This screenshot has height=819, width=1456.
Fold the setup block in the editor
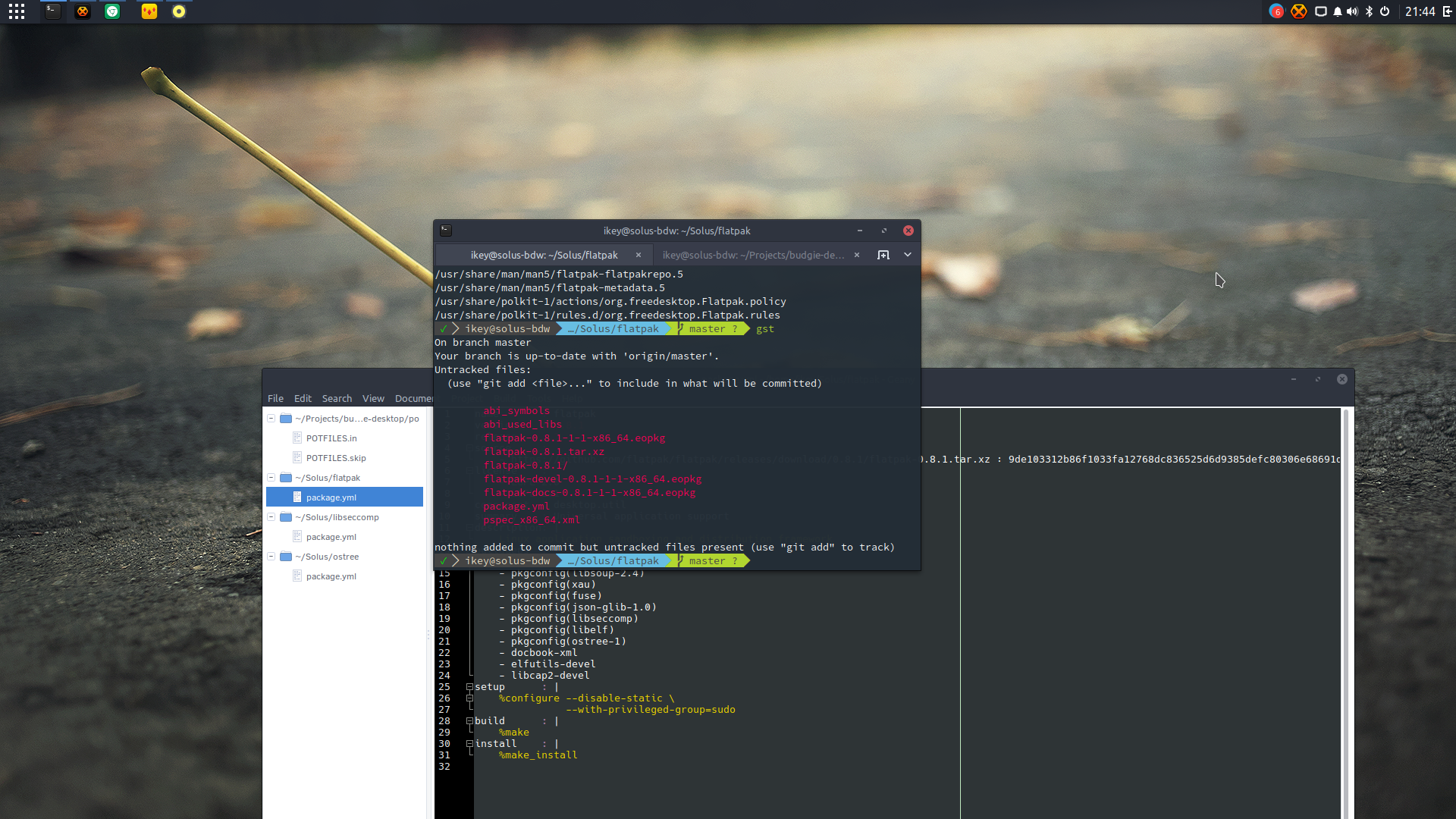(x=469, y=687)
